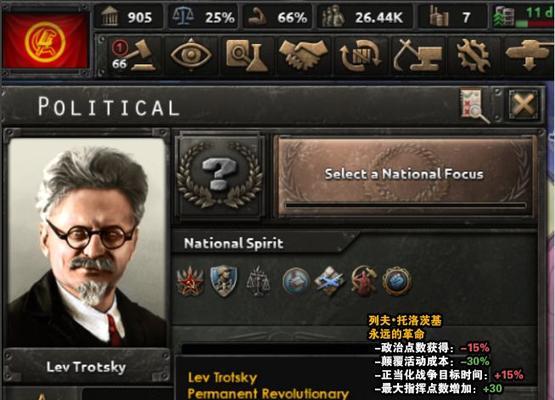Open diplomacy via the handshake icon
The width and height of the screenshot is (555, 400).
pyautogui.click(x=303, y=56)
